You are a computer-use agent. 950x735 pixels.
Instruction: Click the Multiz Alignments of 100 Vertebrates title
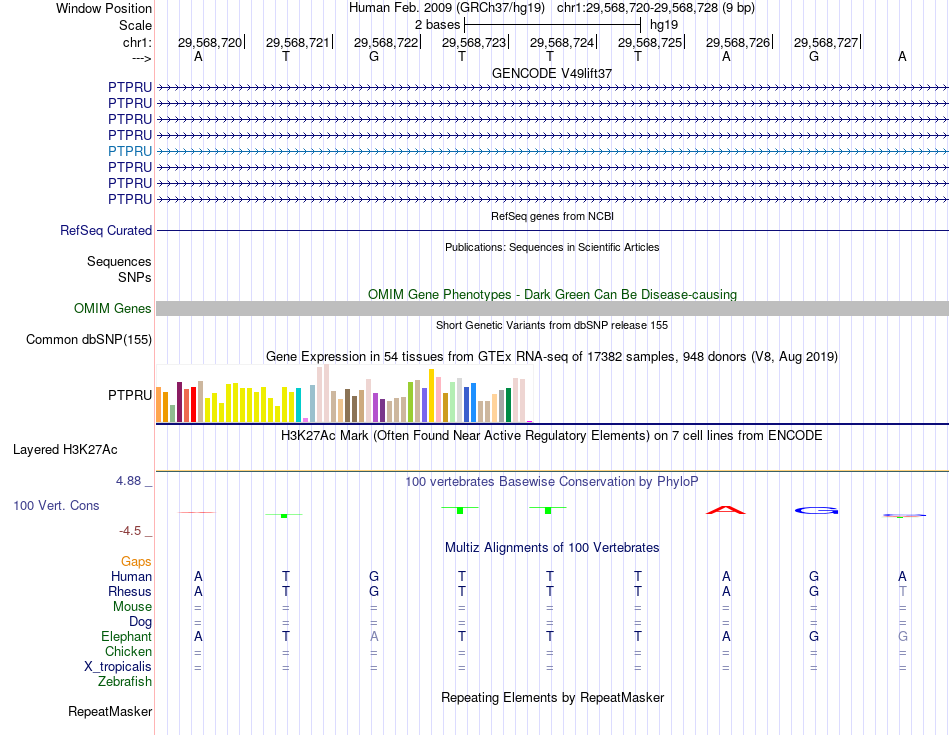[x=552, y=548]
